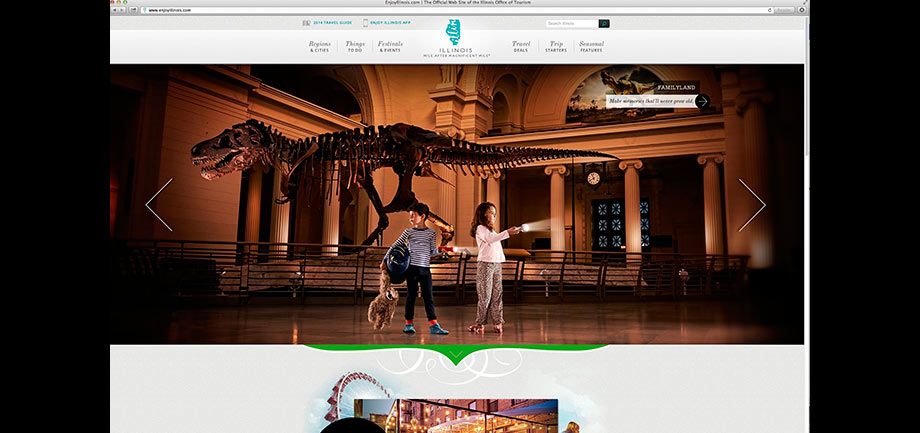Open the Festivals & Events menu
920x433 pixels.
(390, 46)
